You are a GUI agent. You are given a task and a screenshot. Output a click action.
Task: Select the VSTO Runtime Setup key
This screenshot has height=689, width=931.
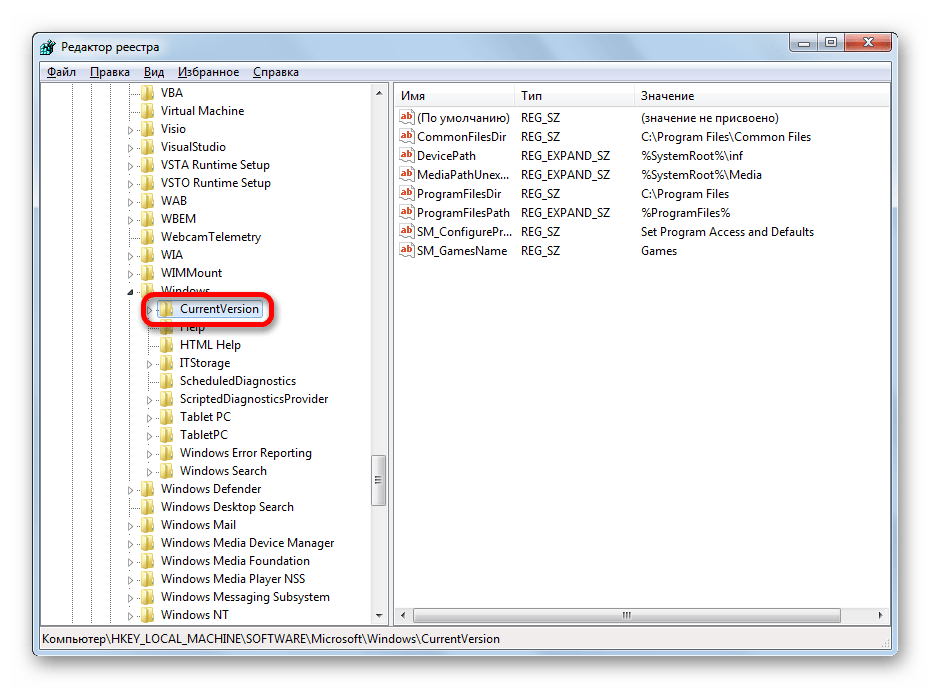(216, 183)
